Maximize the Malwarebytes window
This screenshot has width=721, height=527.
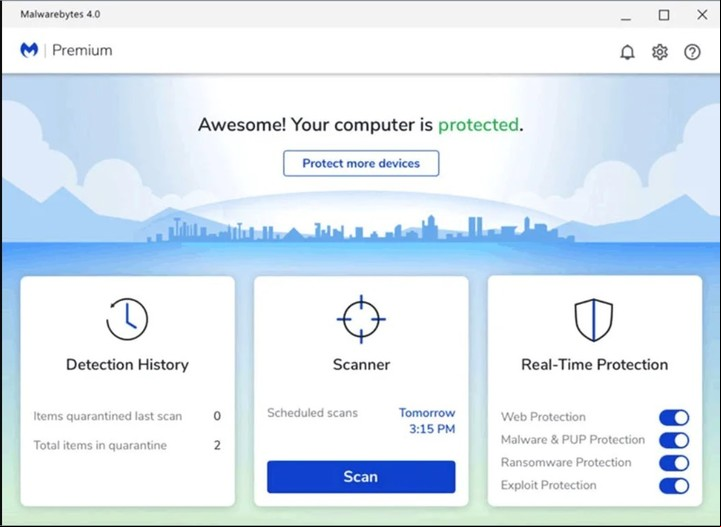tap(664, 15)
